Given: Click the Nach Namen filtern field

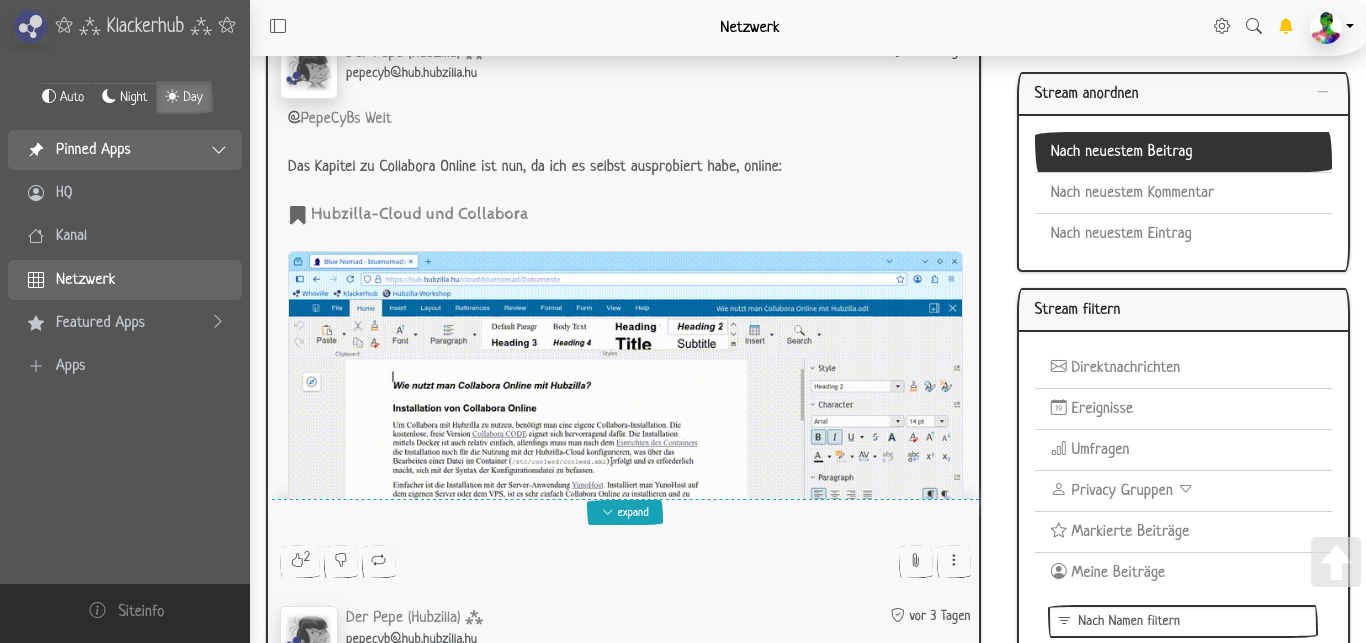Looking at the screenshot, I should pyautogui.click(x=1182, y=621).
